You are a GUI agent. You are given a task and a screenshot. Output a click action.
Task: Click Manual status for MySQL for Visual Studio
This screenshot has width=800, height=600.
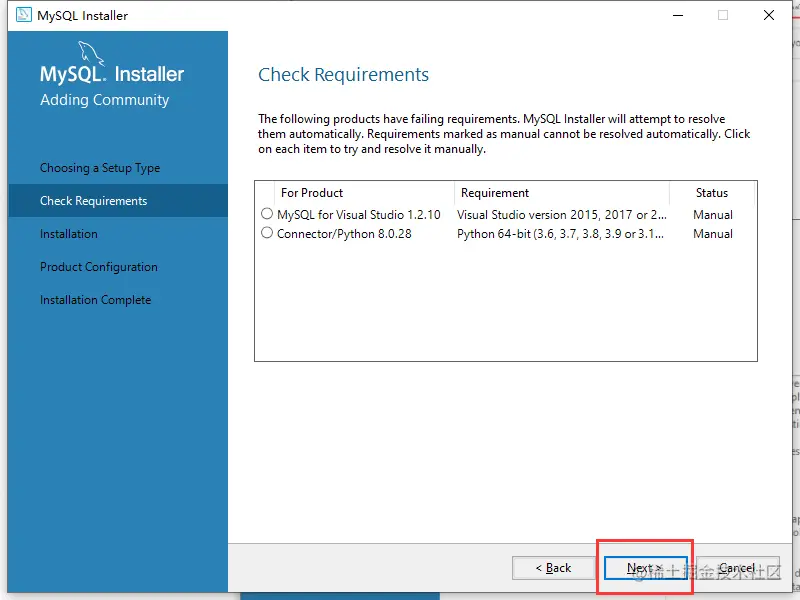(713, 215)
